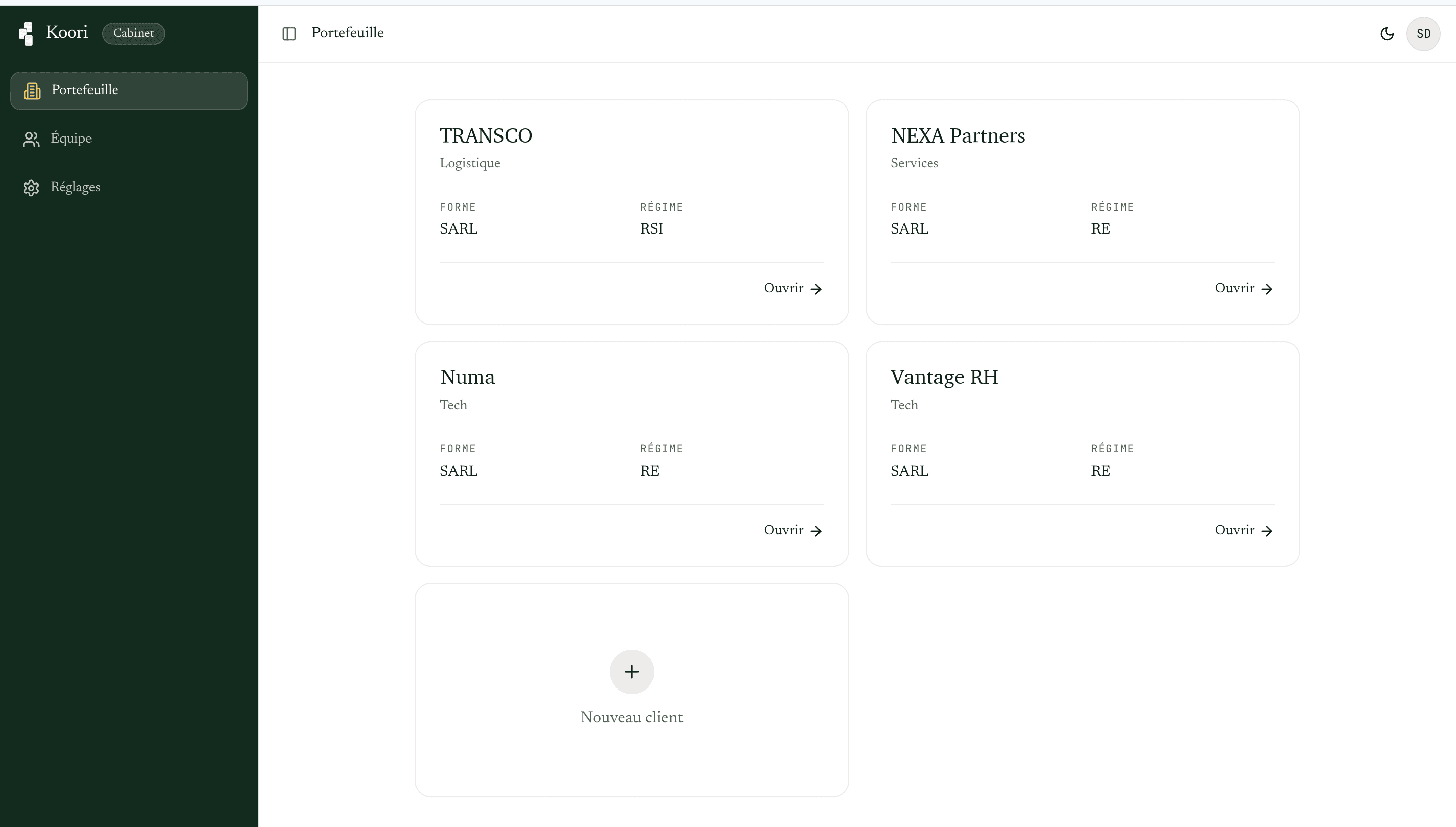The width and height of the screenshot is (1456, 827).
Task: Click the Cabinet badge
Action: (x=133, y=33)
